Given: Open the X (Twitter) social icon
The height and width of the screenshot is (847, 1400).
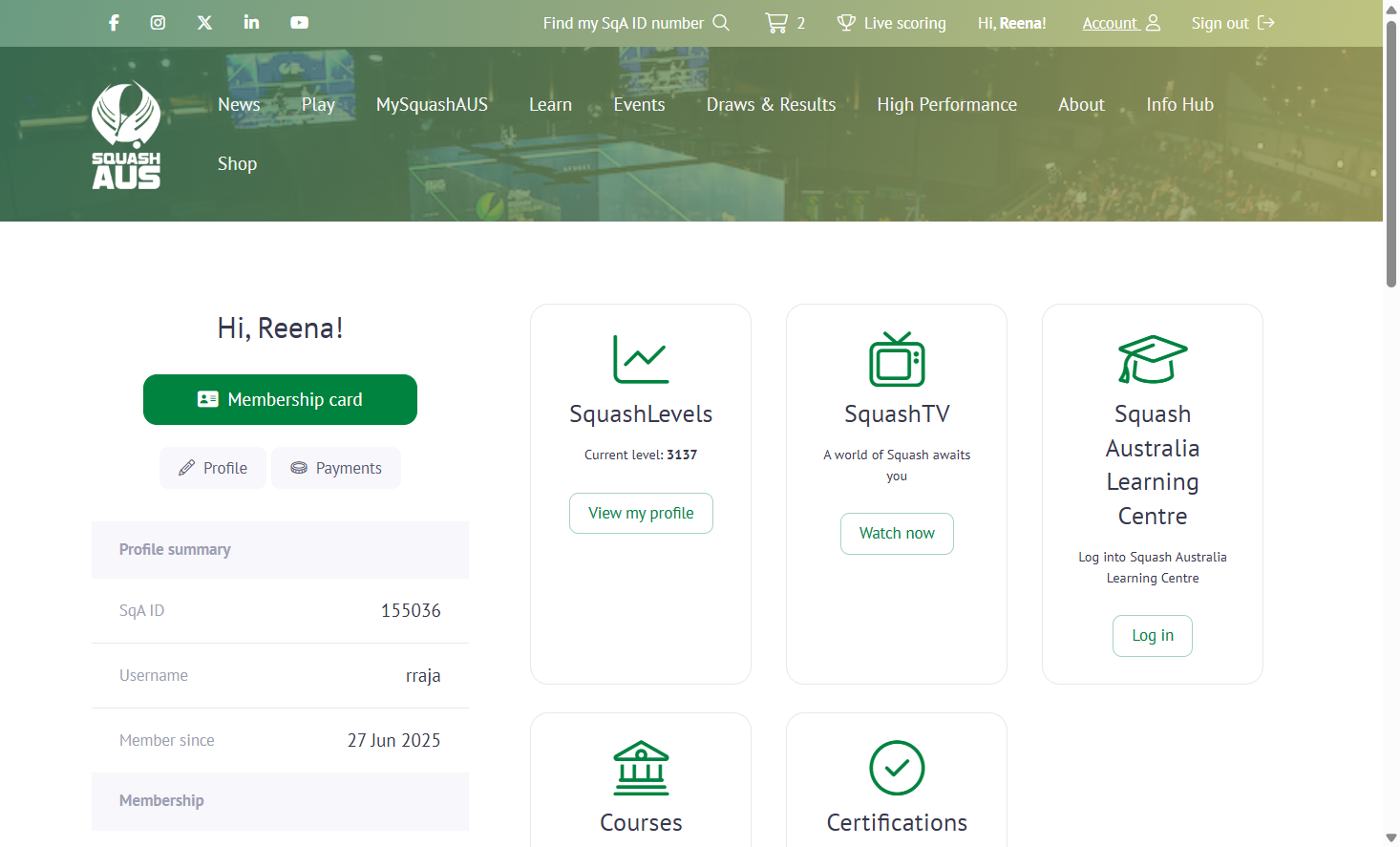Looking at the screenshot, I should 205,23.
